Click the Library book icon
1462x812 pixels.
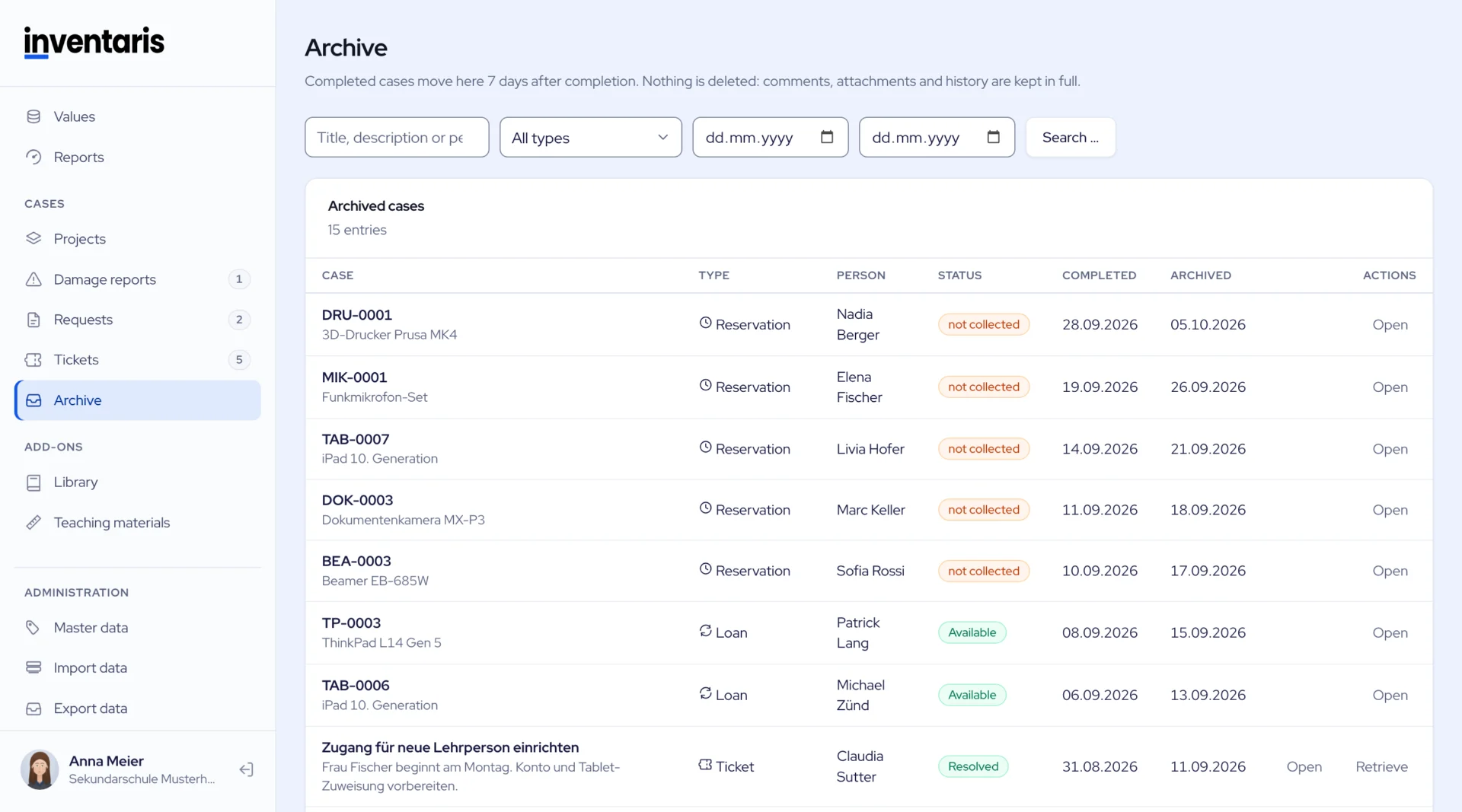(34, 482)
